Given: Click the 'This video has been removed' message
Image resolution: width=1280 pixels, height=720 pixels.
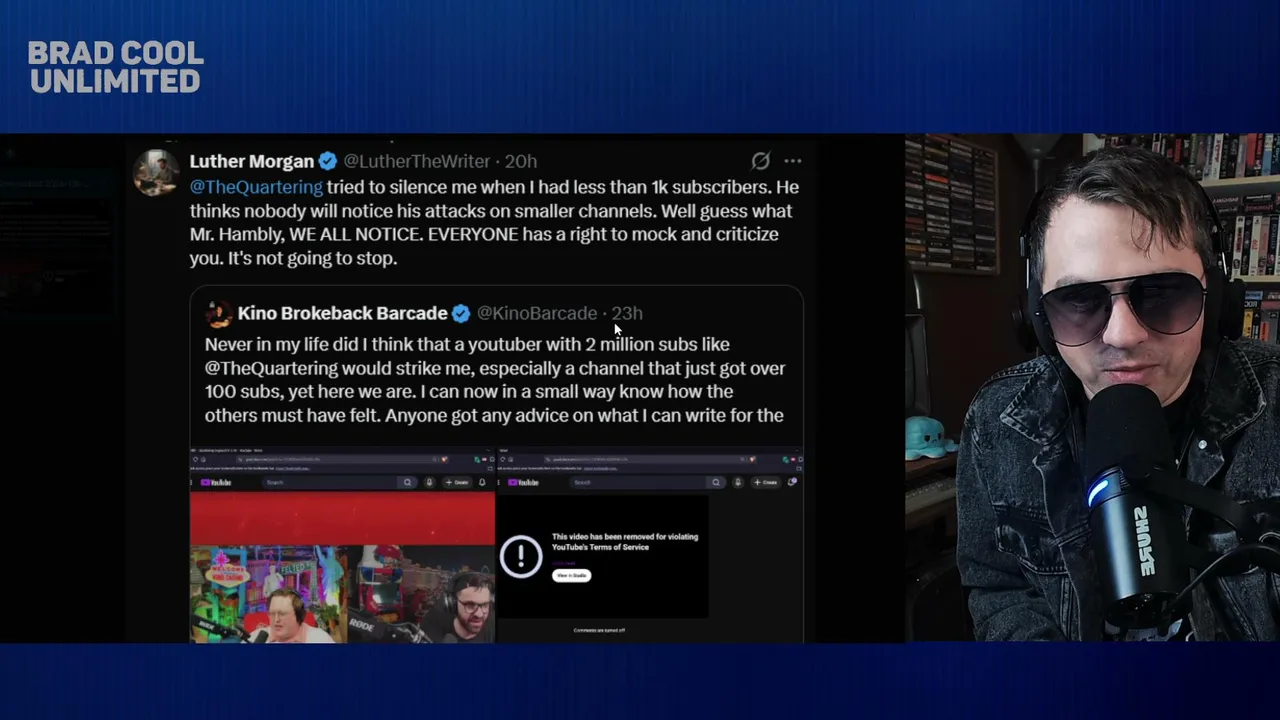Looking at the screenshot, I should click(x=625, y=542).
